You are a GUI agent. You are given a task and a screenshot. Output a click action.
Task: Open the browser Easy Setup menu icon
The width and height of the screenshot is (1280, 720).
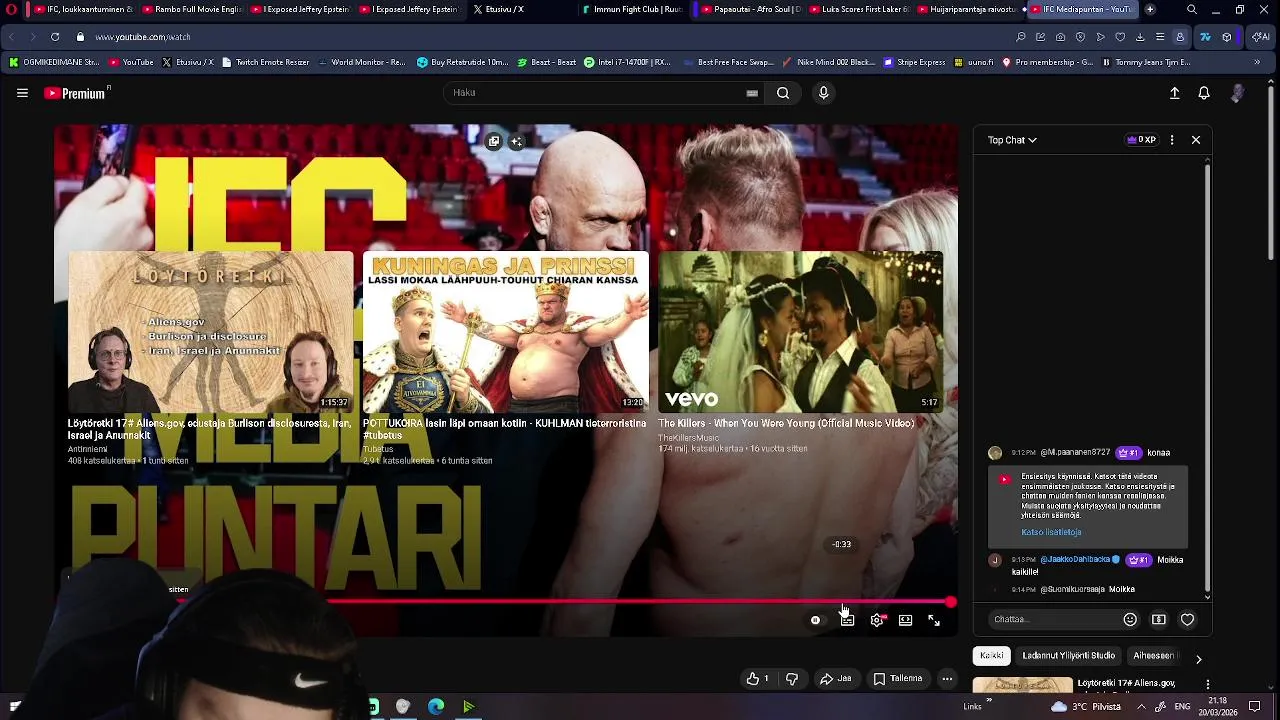tap(1160, 37)
